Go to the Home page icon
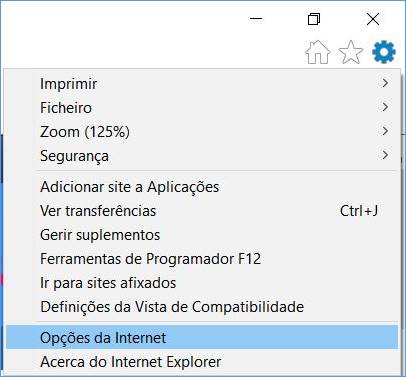406x377 pixels. point(318,52)
